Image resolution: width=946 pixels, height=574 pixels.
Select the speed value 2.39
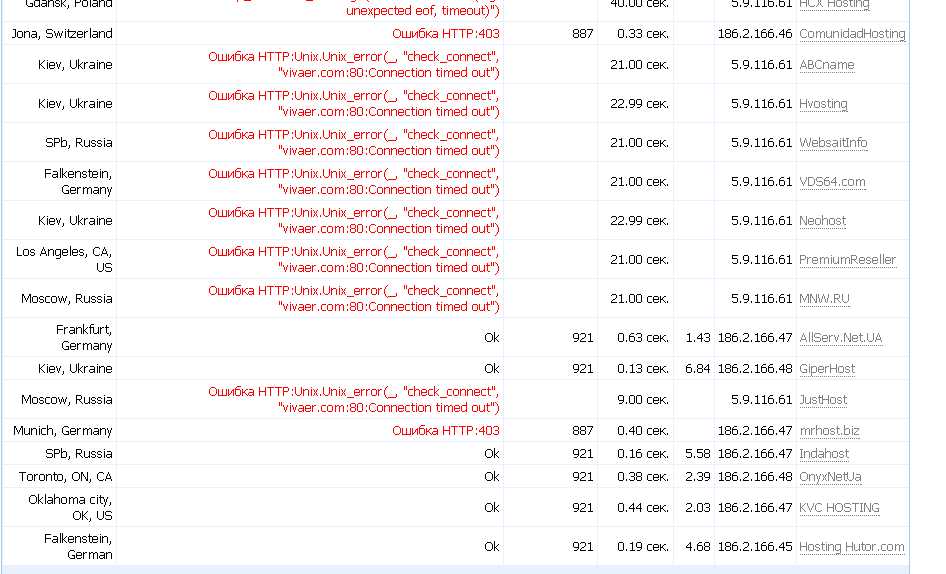pos(698,477)
